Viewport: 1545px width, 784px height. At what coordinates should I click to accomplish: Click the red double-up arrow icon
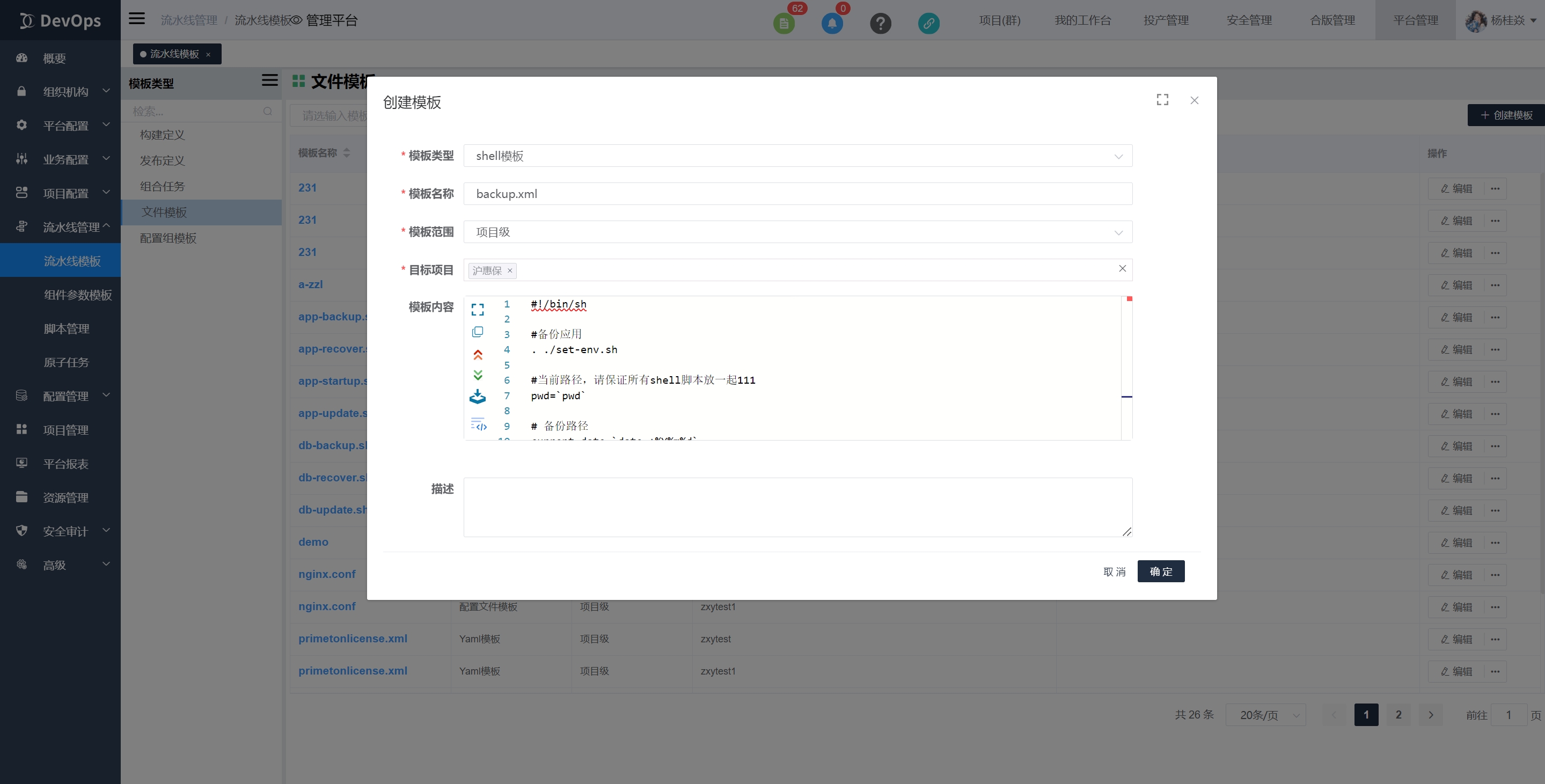tap(478, 355)
